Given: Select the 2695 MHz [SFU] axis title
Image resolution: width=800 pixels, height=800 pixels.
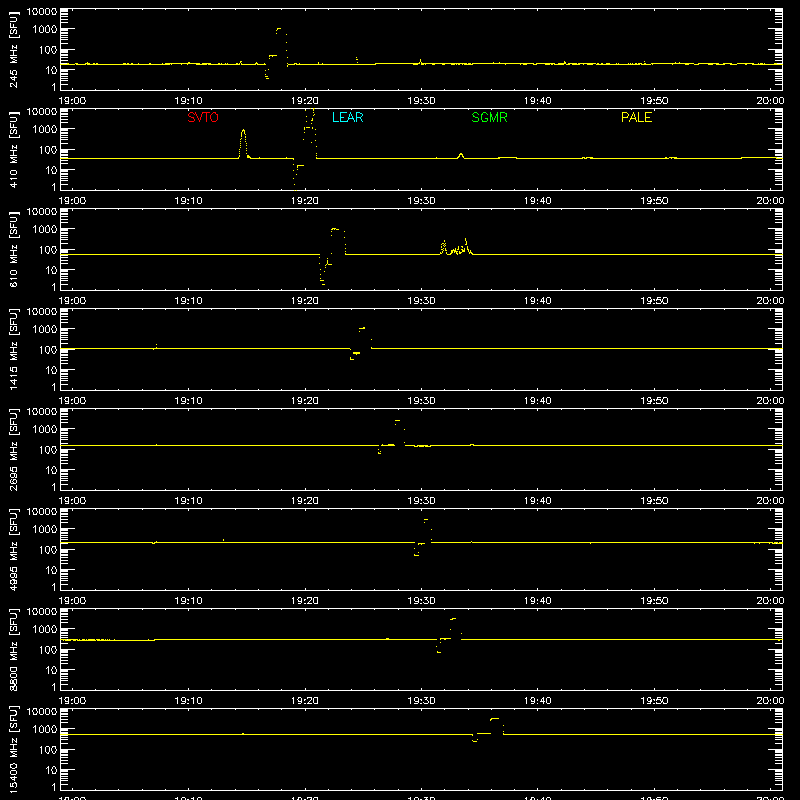Looking at the screenshot, I should 13,449.
